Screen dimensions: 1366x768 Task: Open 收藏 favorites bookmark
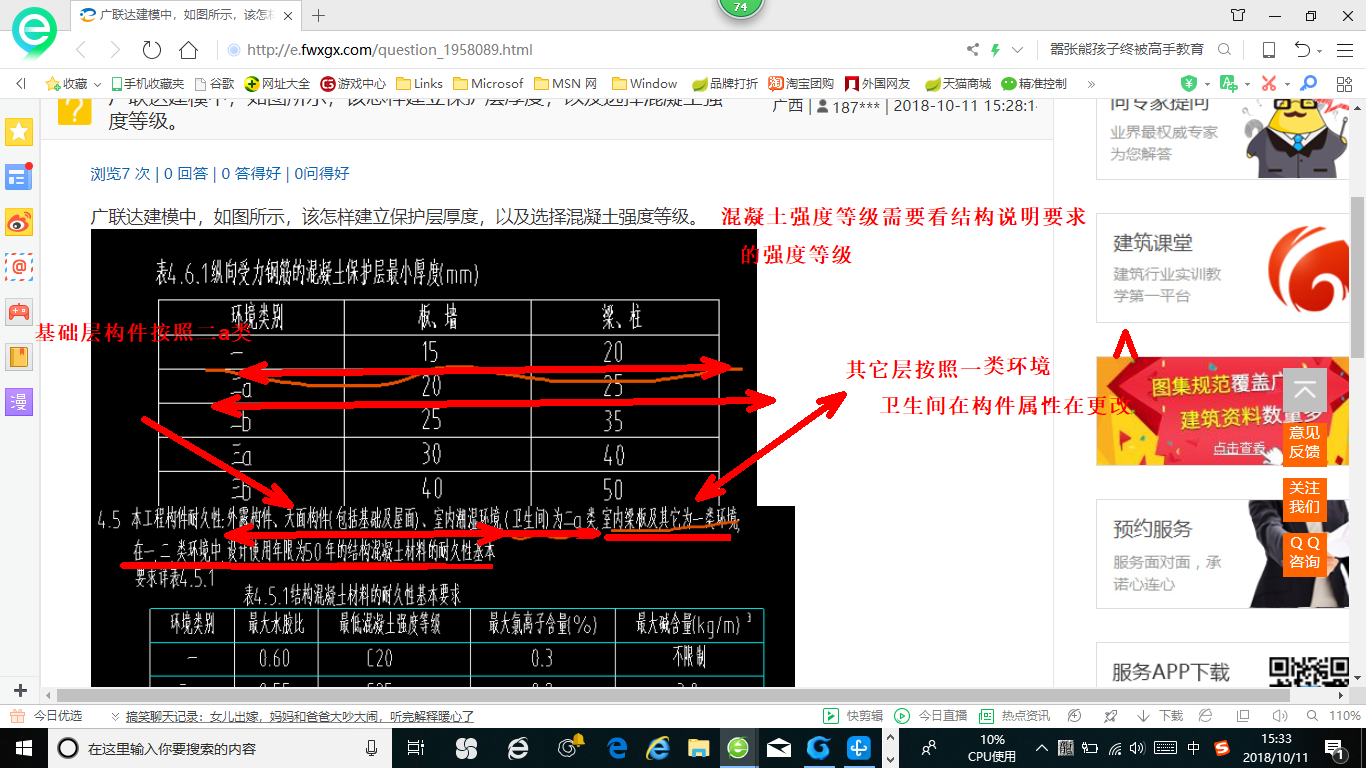(67, 84)
